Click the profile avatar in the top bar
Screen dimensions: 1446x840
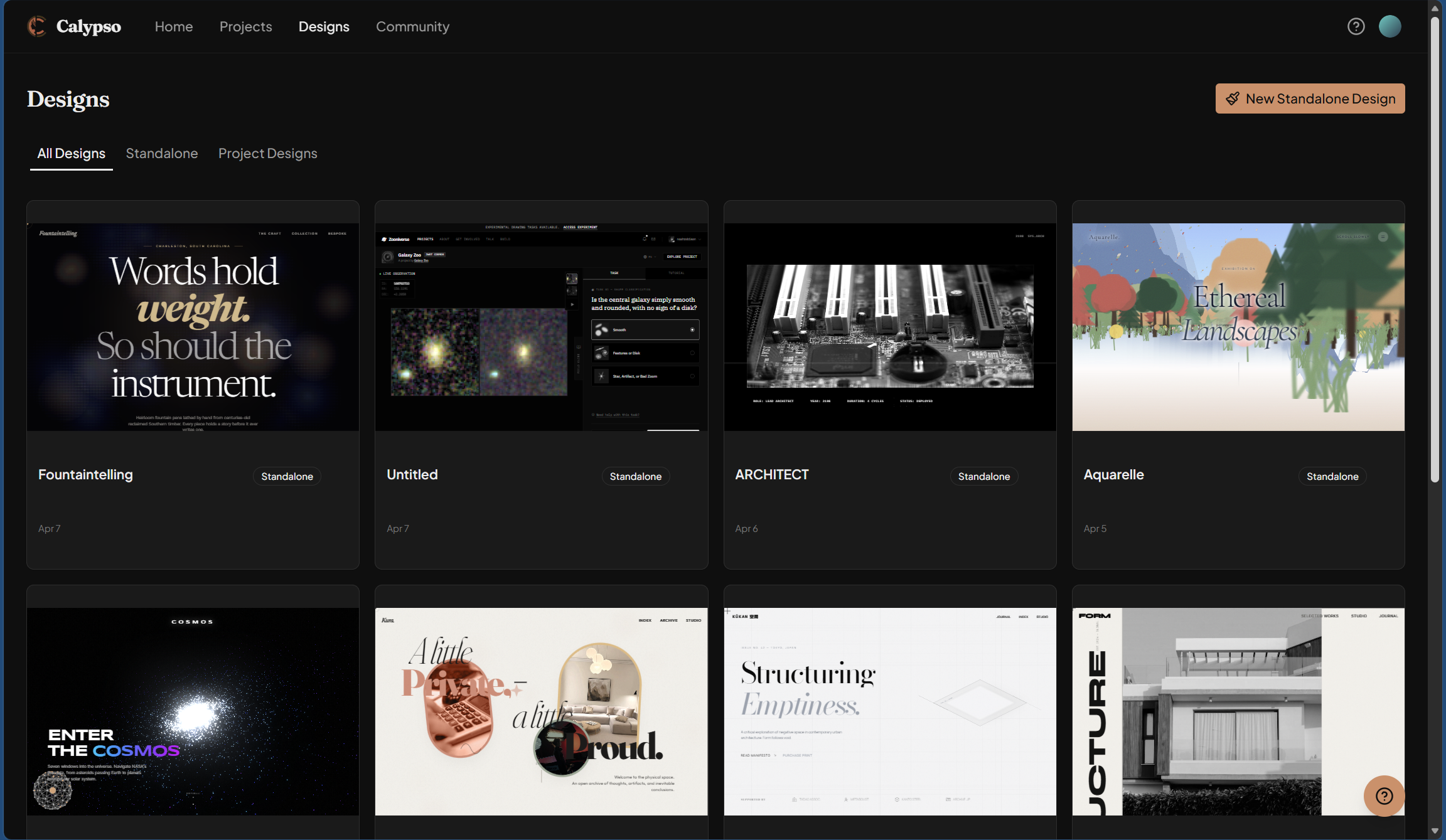coord(1390,26)
